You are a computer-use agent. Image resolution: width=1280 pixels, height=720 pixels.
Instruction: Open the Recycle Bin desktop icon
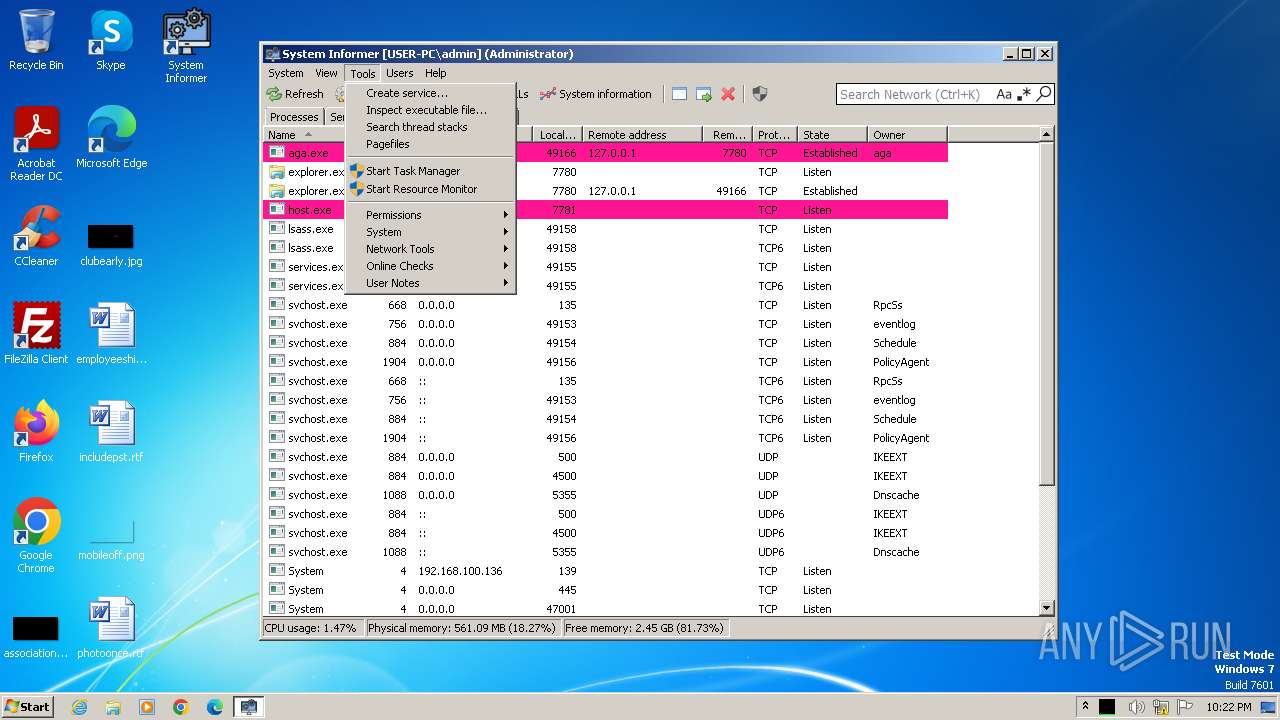pyautogui.click(x=36, y=40)
